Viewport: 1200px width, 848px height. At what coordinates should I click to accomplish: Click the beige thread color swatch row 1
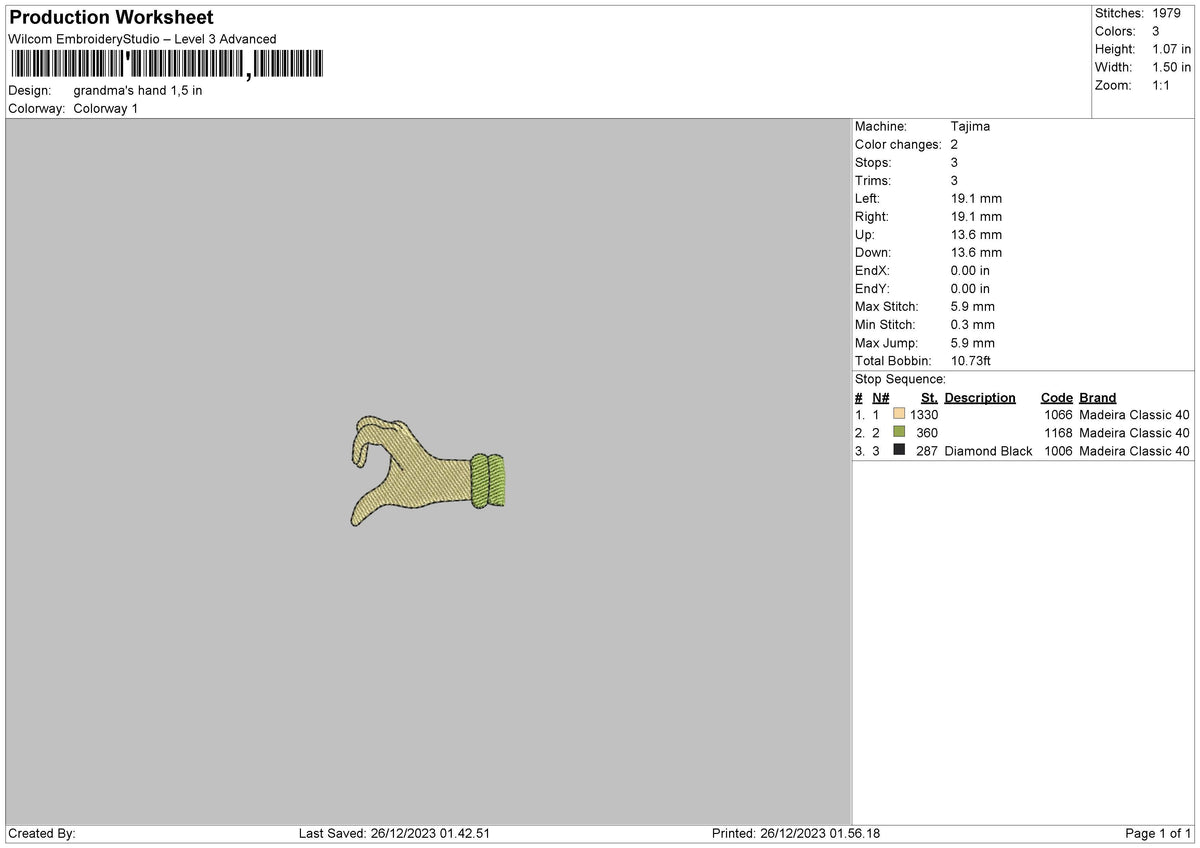point(899,414)
